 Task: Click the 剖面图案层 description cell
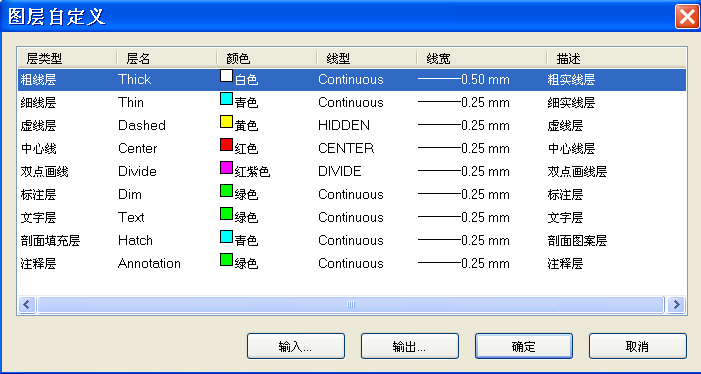click(577, 241)
